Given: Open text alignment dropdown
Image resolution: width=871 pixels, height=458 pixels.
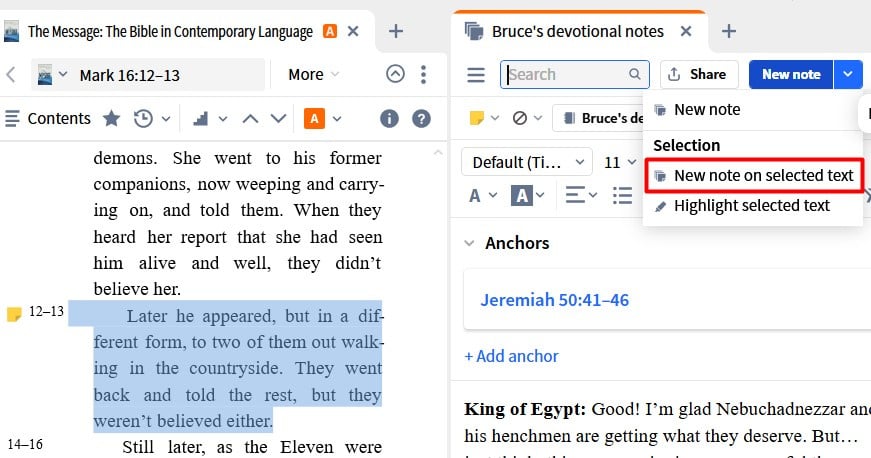Looking at the screenshot, I should pos(580,195).
